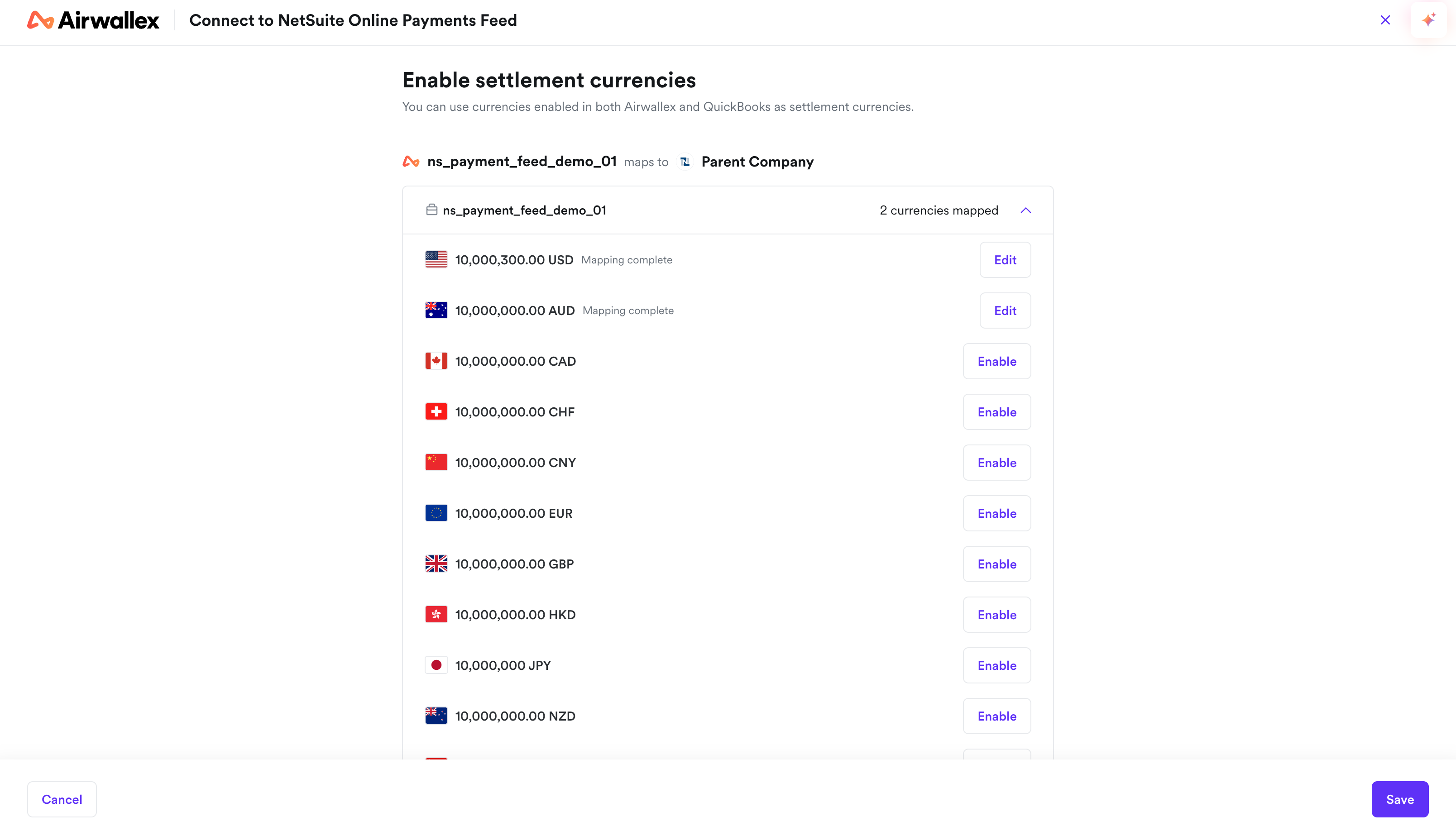Image resolution: width=1456 pixels, height=831 pixels.
Task: Click the 2 currencies mapped label
Action: click(939, 210)
